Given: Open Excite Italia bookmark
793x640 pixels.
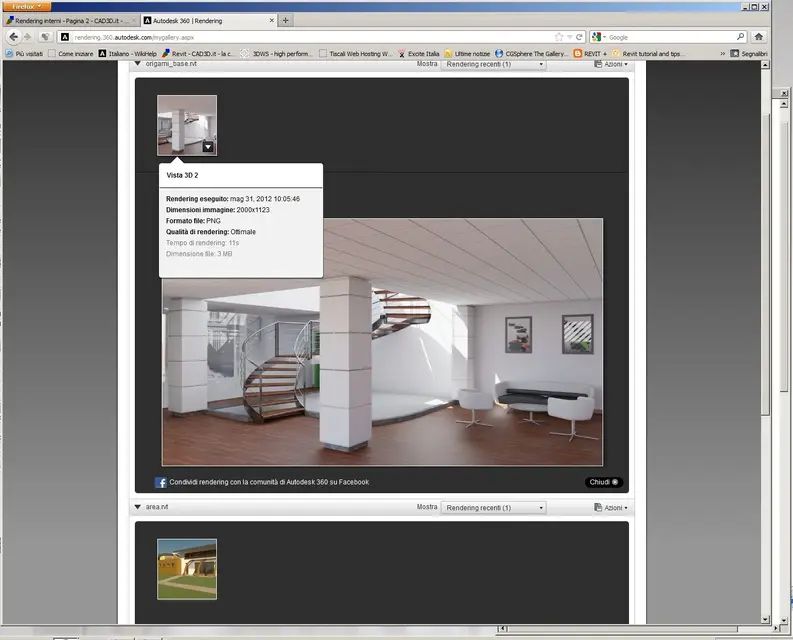Looking at the screenshot, I should pos(418,54).
